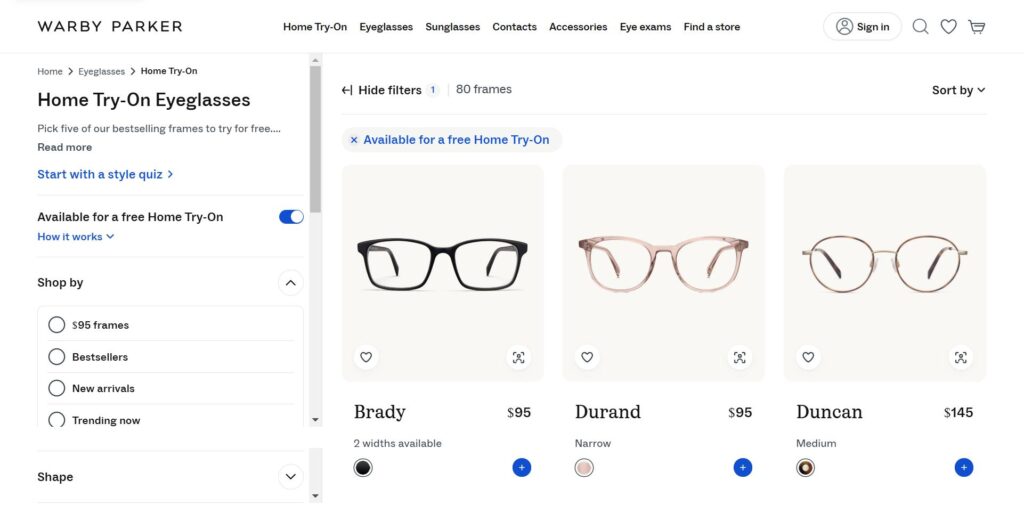Viewport: 1024px width, 513px height.
Task: Click the Shop by list scroll down arrow
Action: click(x=315, y=420)
